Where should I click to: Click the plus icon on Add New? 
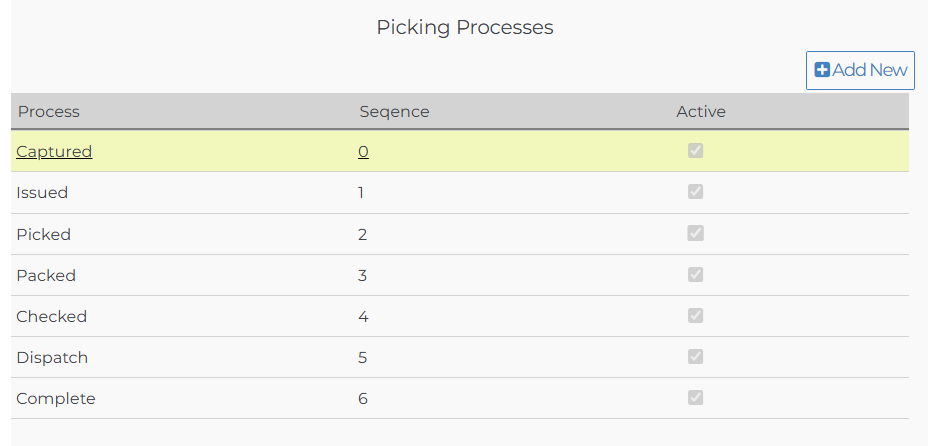click(x=822, y=70)
